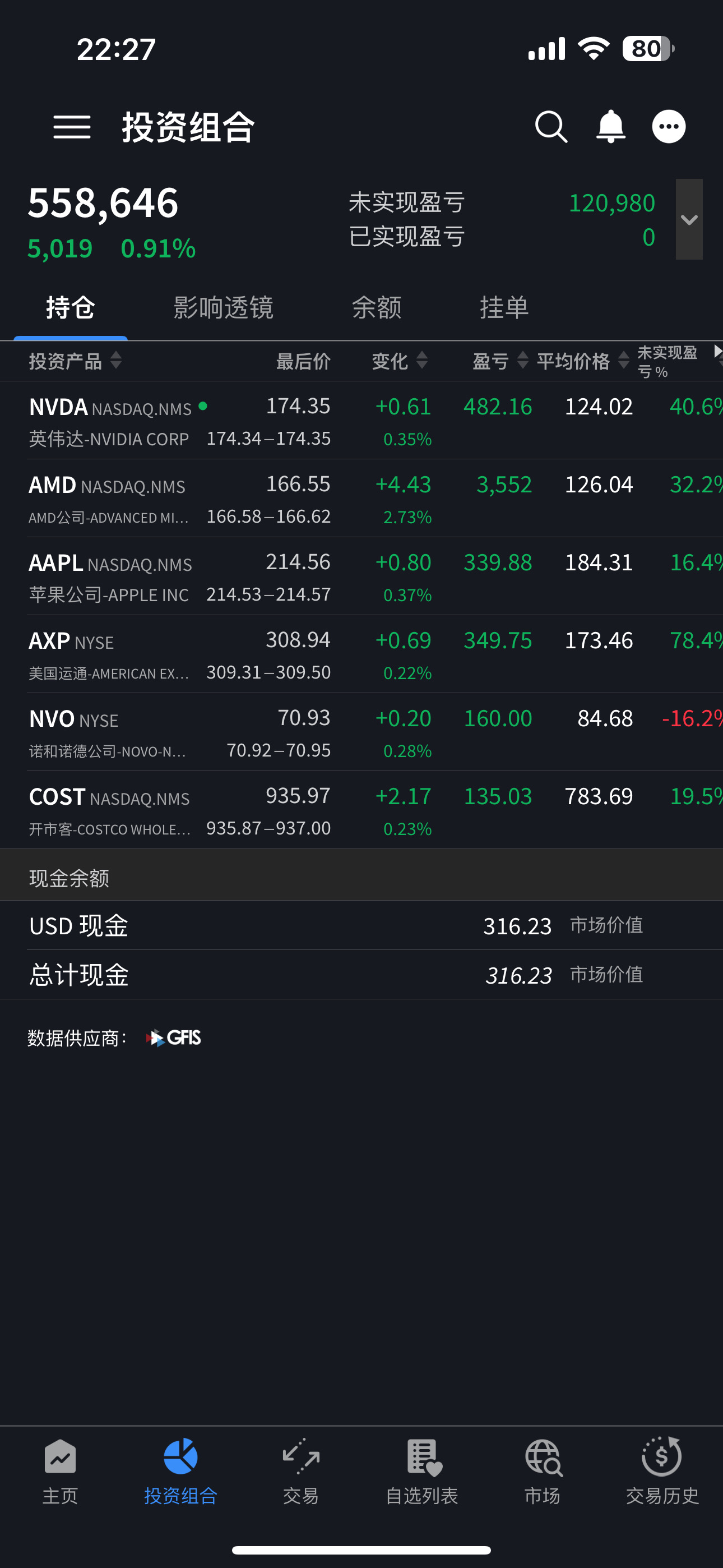Viewport: 723px width, 1568px height.
Task: Open the NVDA position row
Action: pos(361,421)
